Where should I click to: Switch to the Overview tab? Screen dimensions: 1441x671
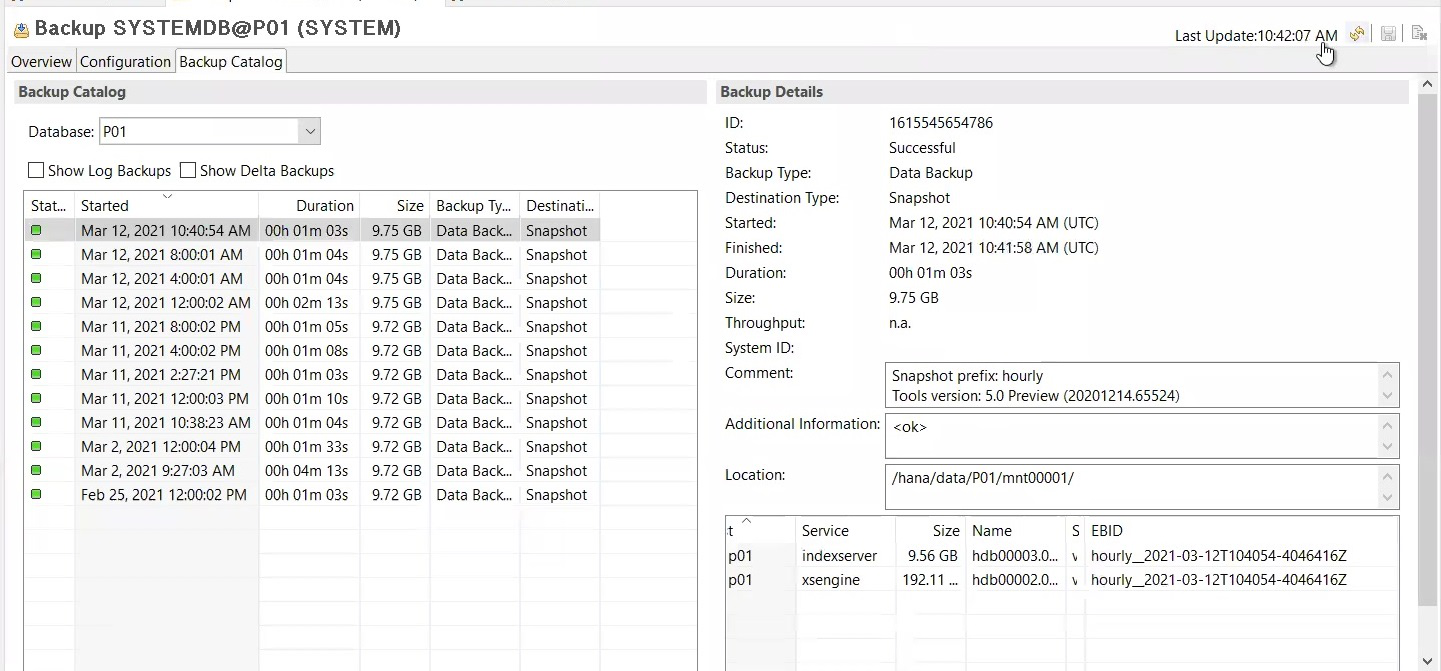(x=41, y=62)
